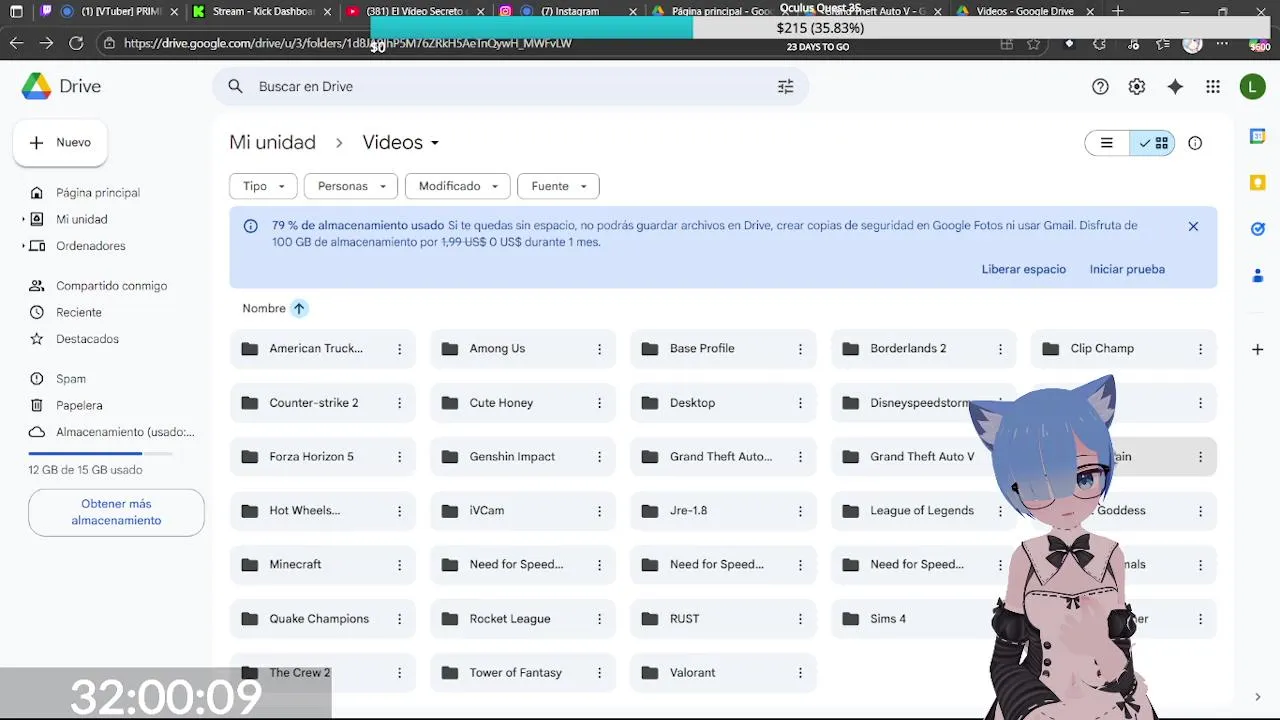1280x720 pixels.
Task: Open the Google Drive logo home
Action: 61,86
